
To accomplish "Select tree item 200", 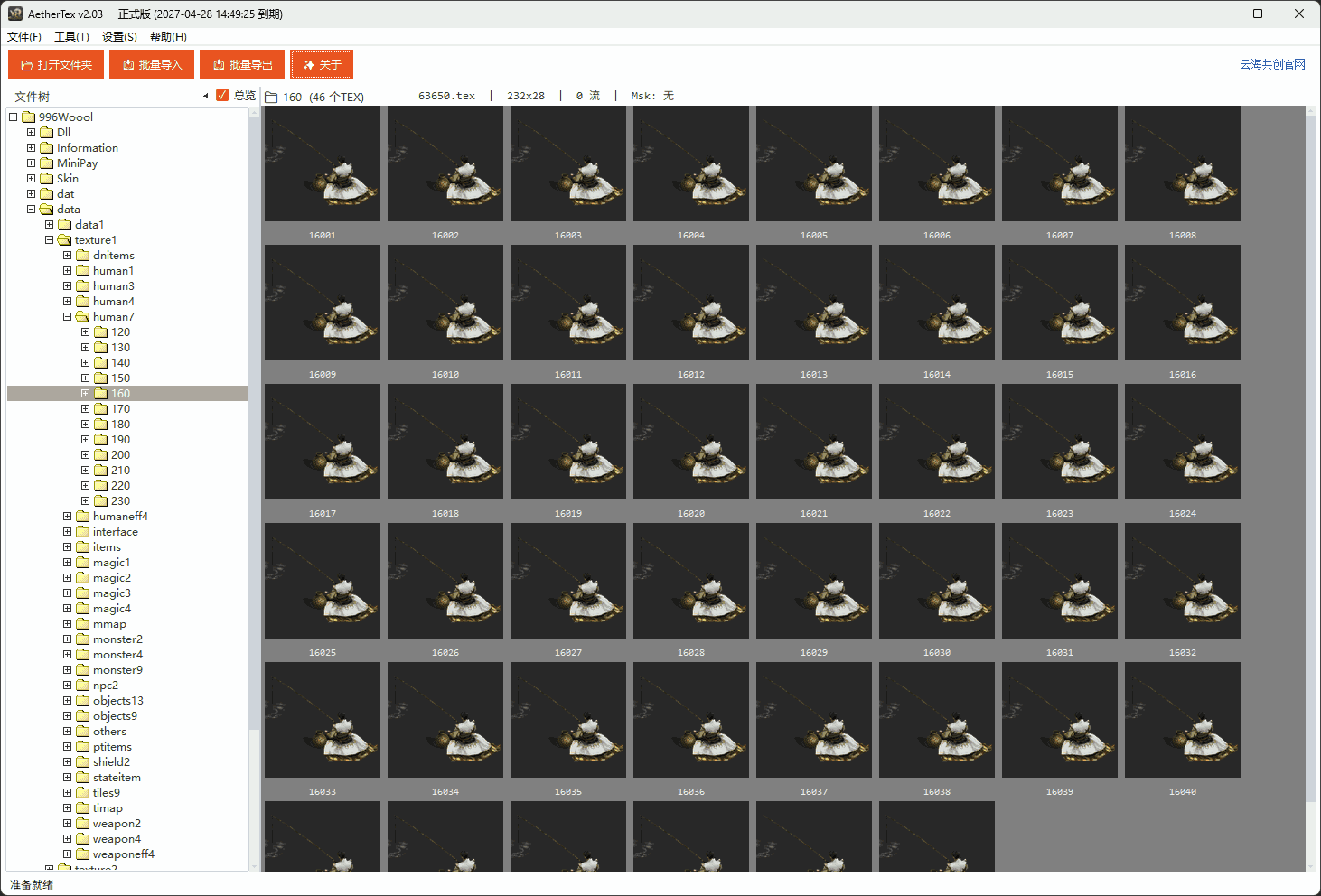I will coord(120,454).
